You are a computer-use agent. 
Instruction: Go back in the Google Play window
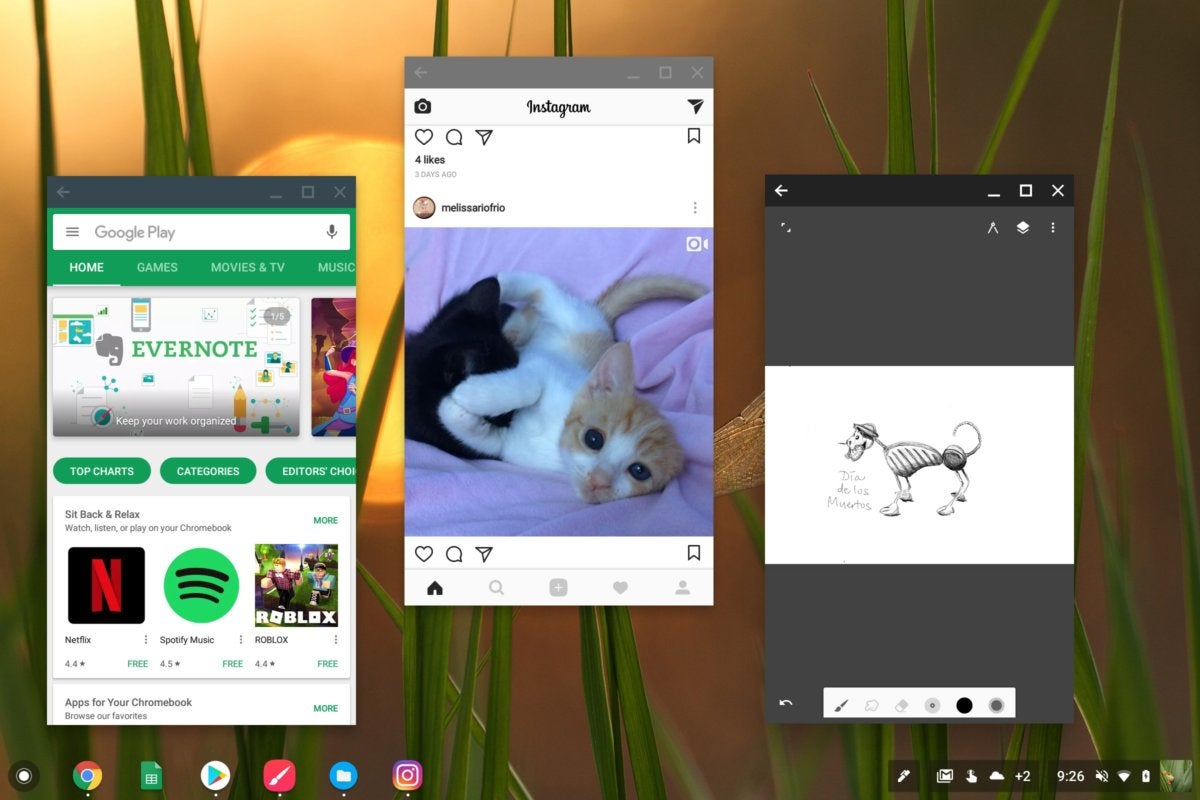(x=64, y=192)
